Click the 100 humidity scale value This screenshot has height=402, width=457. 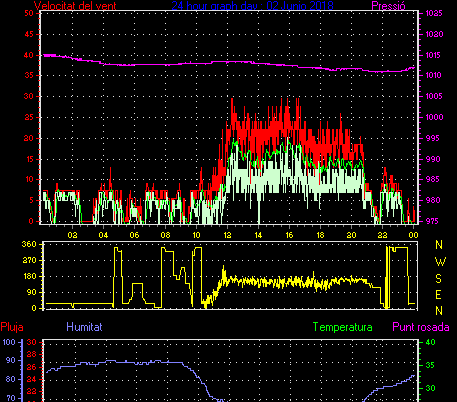9,342
